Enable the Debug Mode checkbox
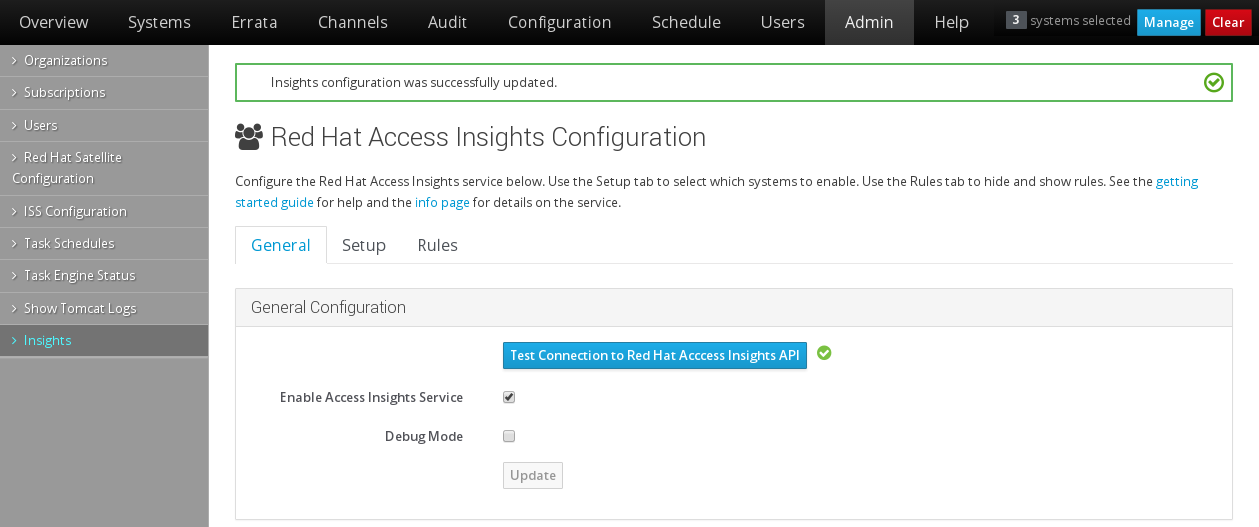 pyautogui.click(x=509, y=436)
